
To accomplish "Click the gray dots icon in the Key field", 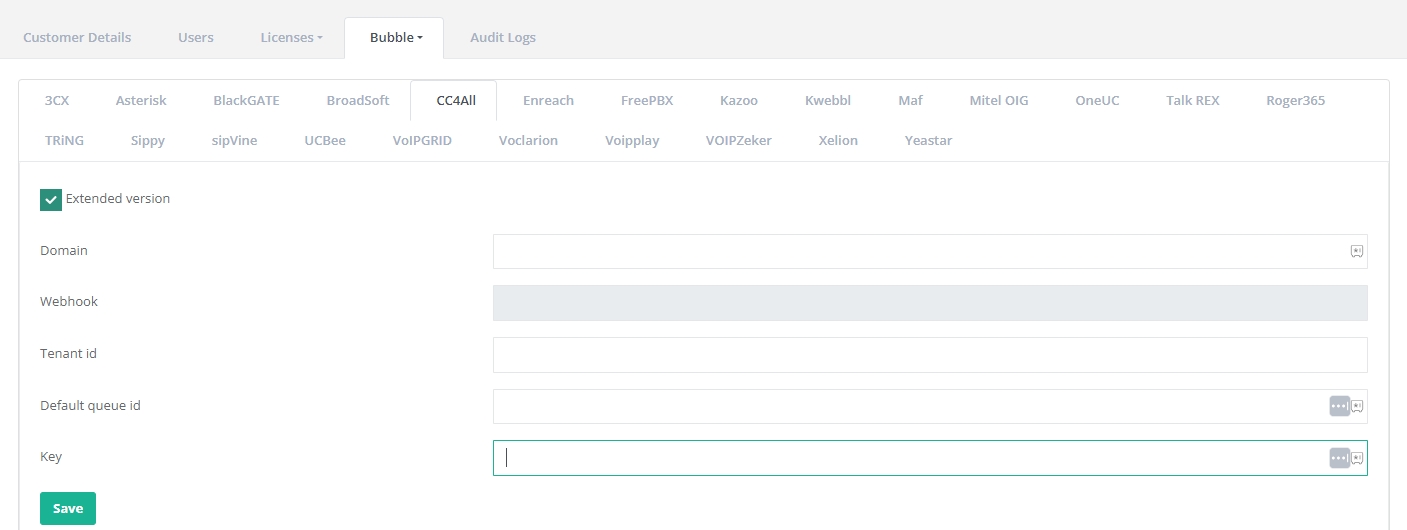I will click(x=1339, y=458).
